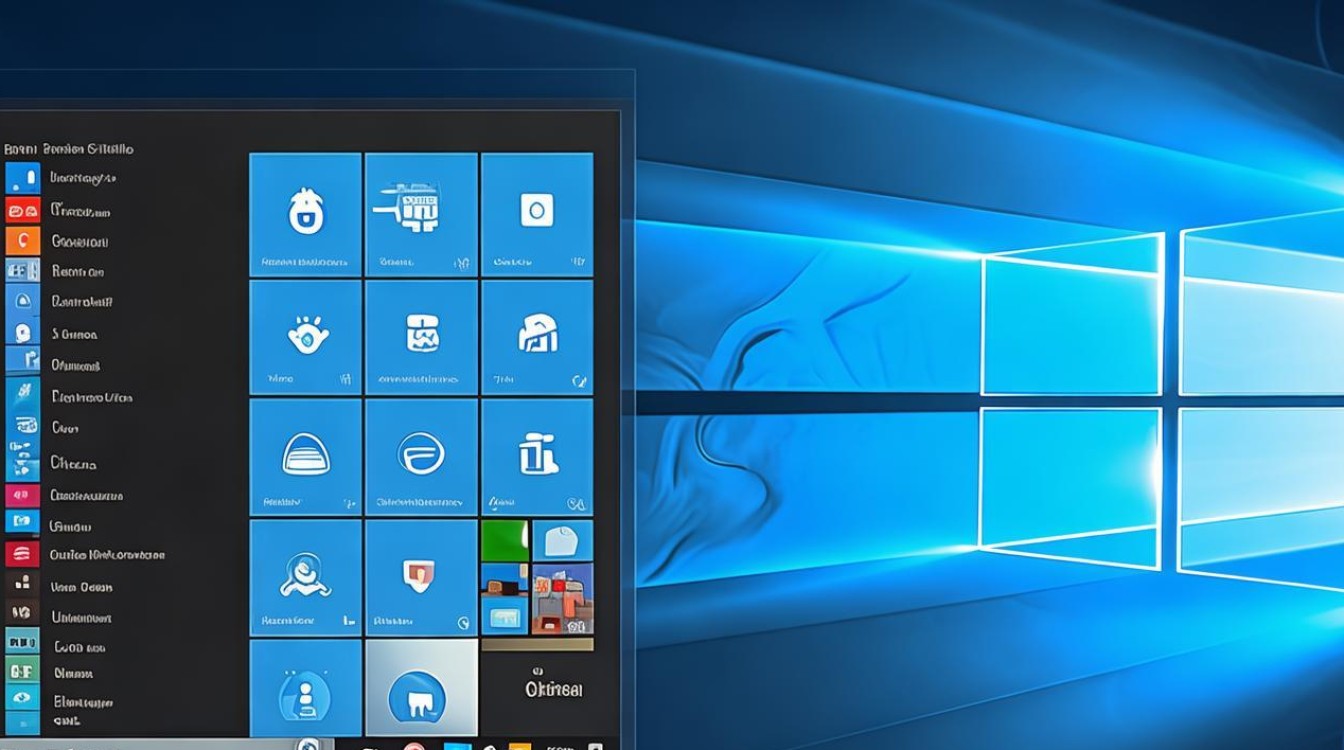1344x750 pixels.
Task: Open the small light-blue note tile
Action: pyautogui.click(x=563, y=540)
